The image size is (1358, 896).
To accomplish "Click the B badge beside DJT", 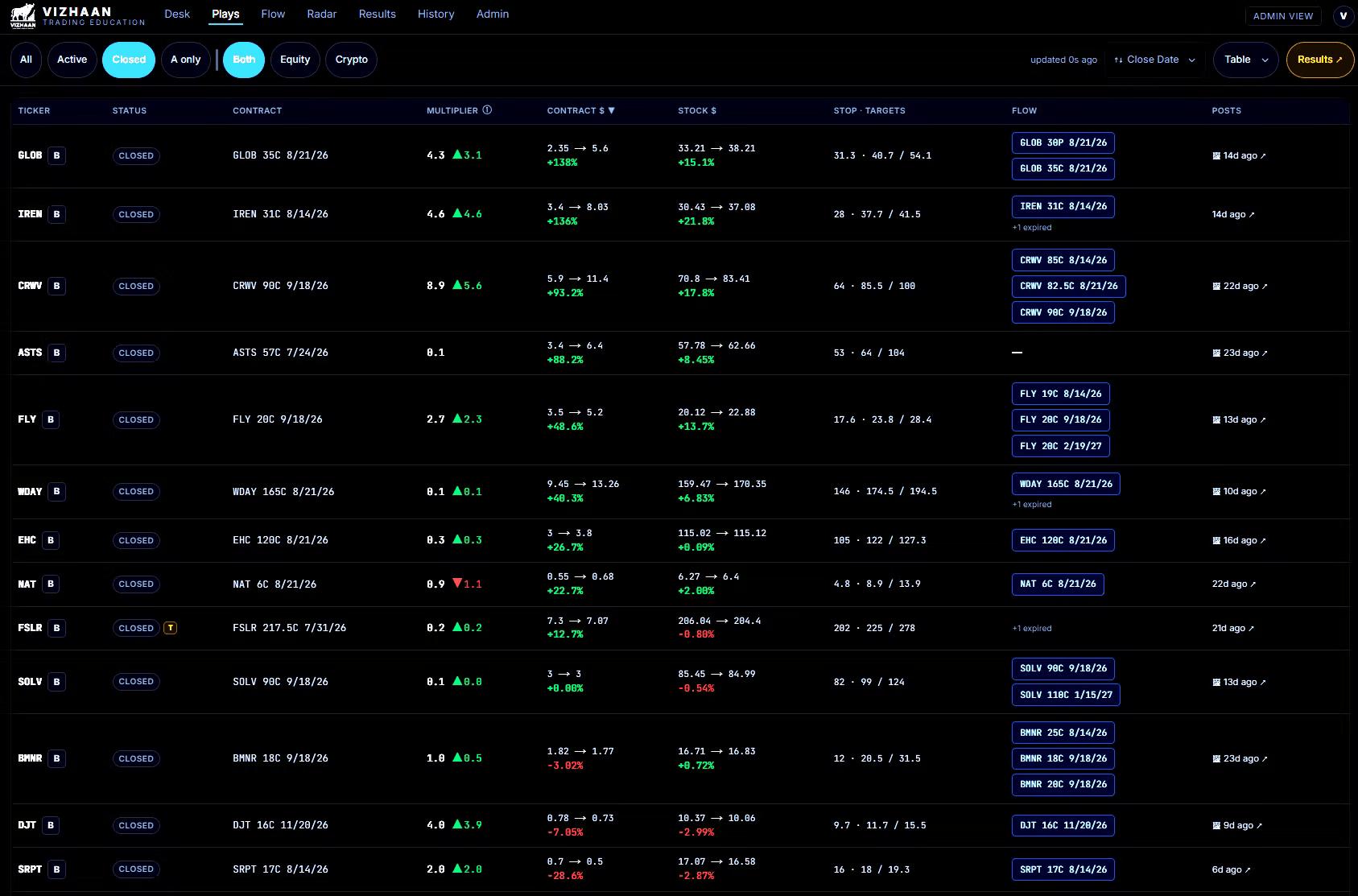I will coord(51,825).
